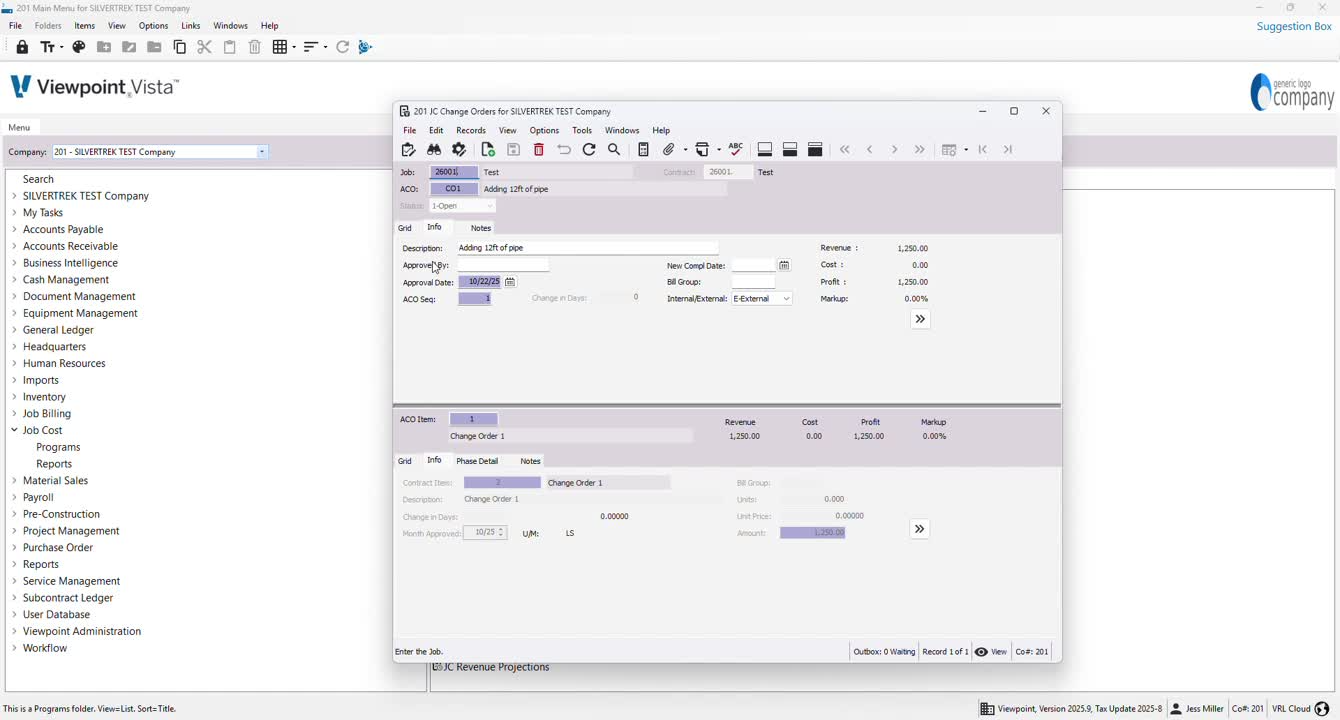The height and width of the screenshot is (720, 1340).
Task: Click the Suggestion Box link
Action: [x=1294, y=26]
